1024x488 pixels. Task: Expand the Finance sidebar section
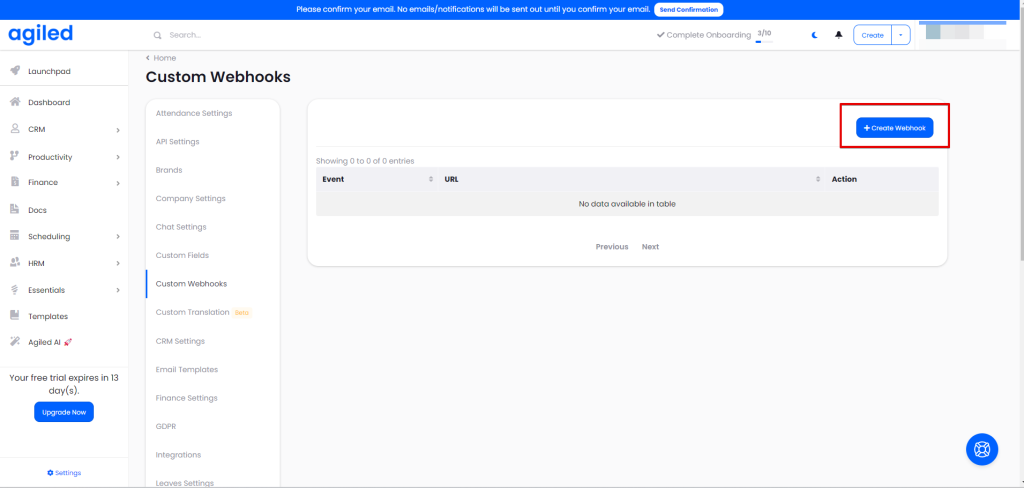coord(117,183)
